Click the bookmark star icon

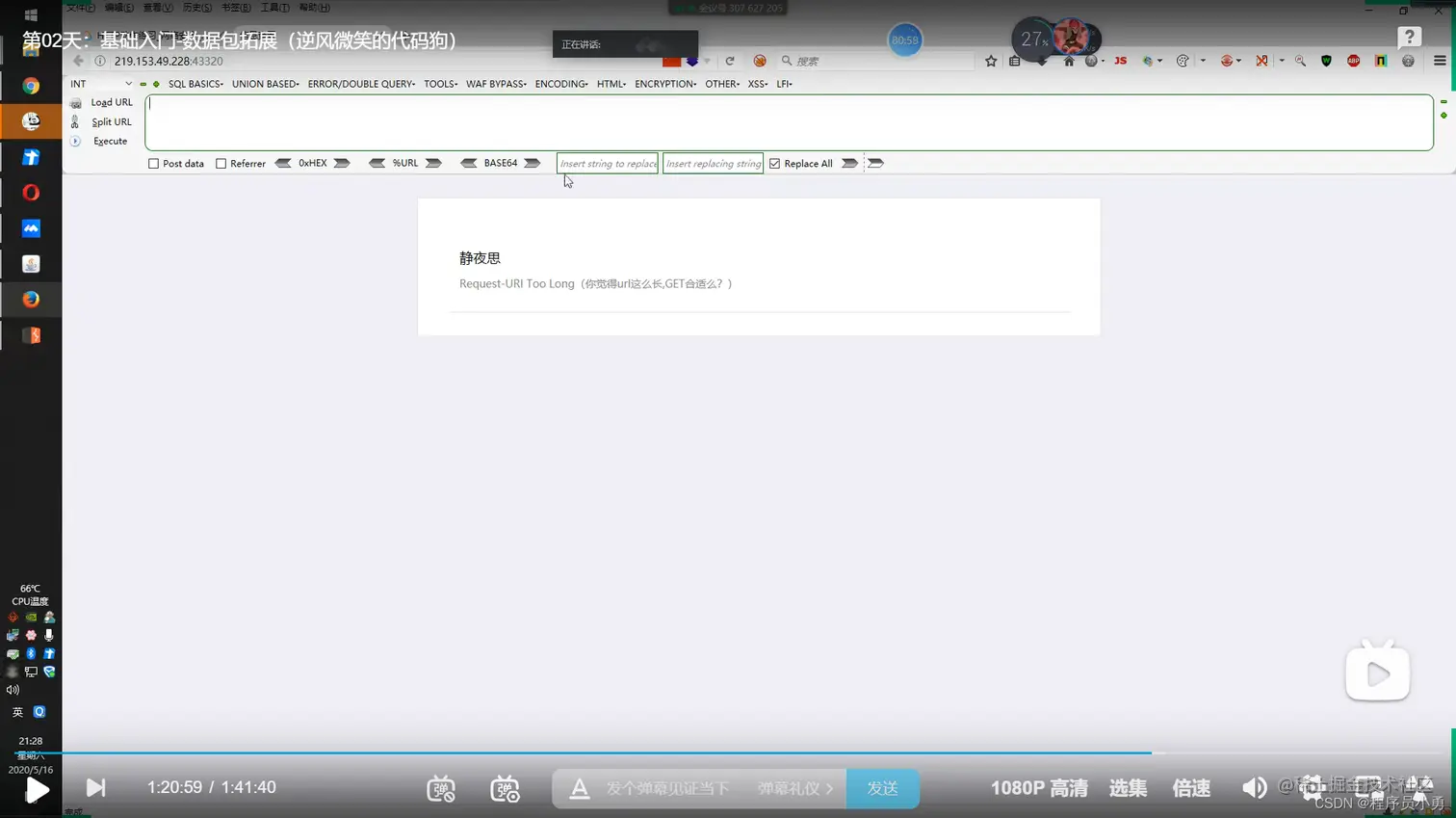tap(991, 61)
